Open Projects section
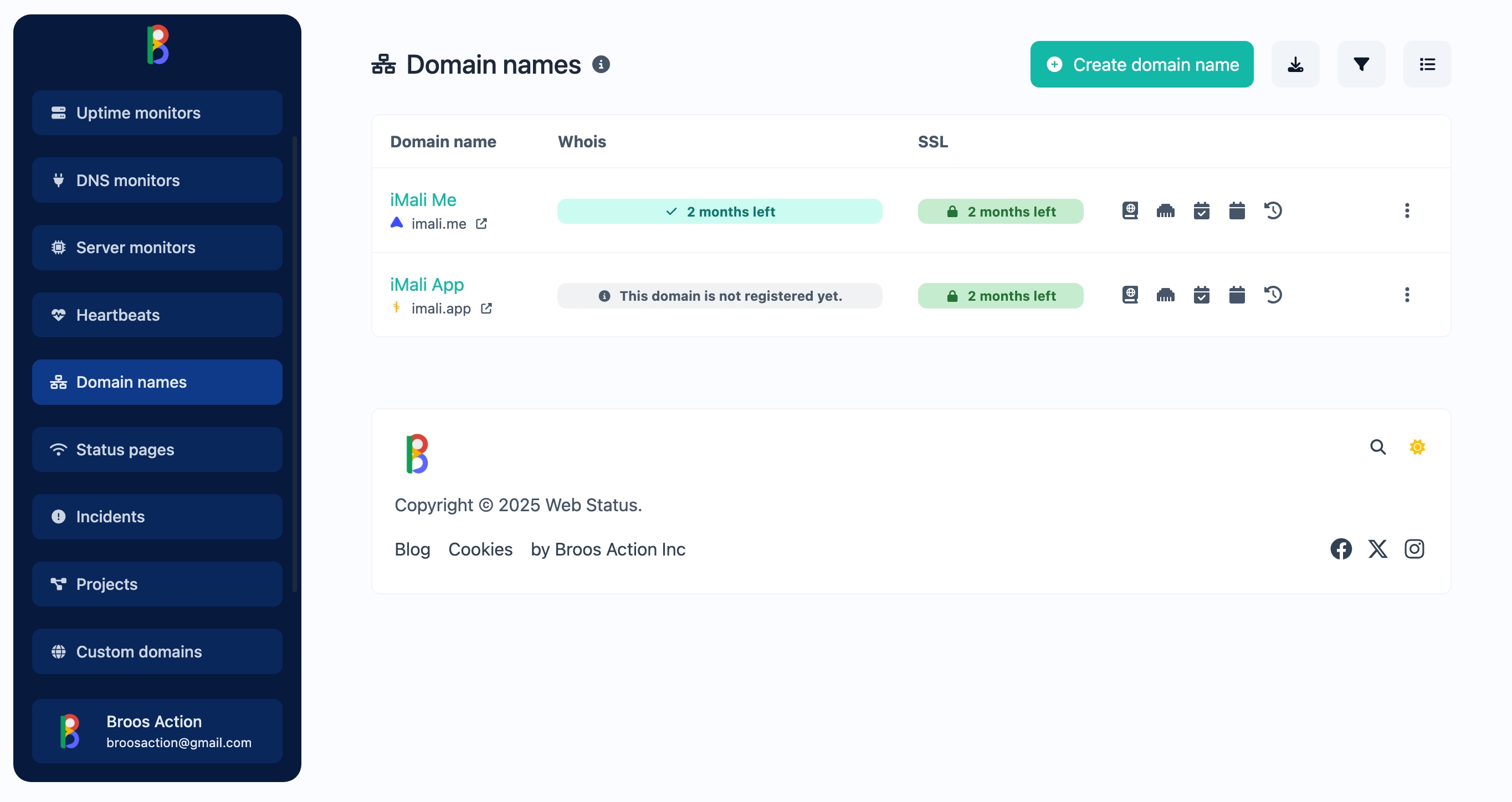Viewport: 1512px width, 802px height. tap(157, 584)
